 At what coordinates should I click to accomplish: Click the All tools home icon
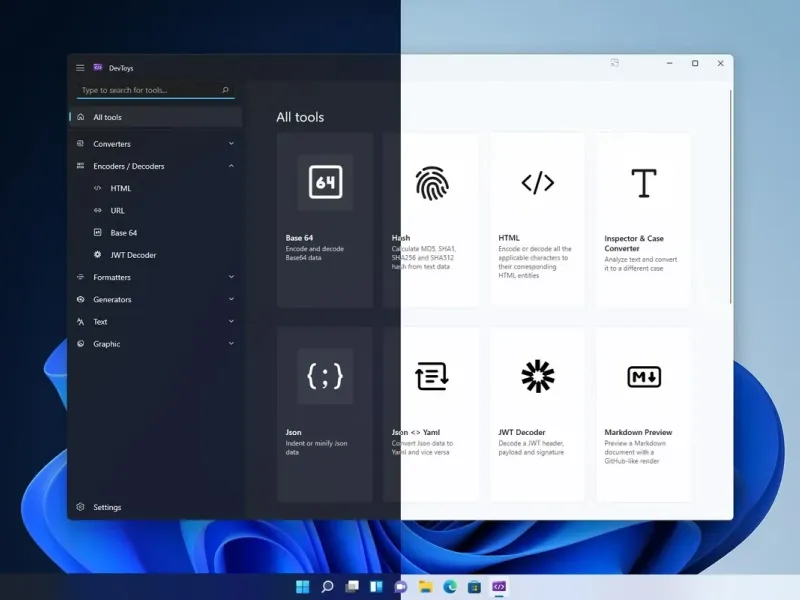coord(81,117)
